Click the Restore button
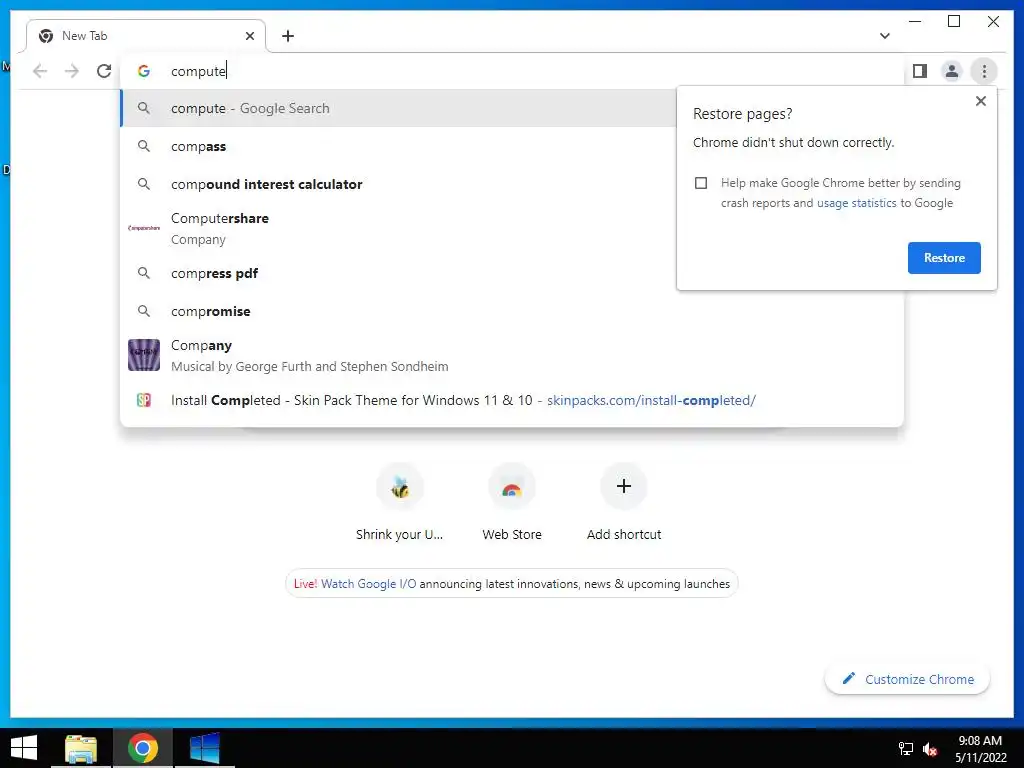 coord(944,258)
